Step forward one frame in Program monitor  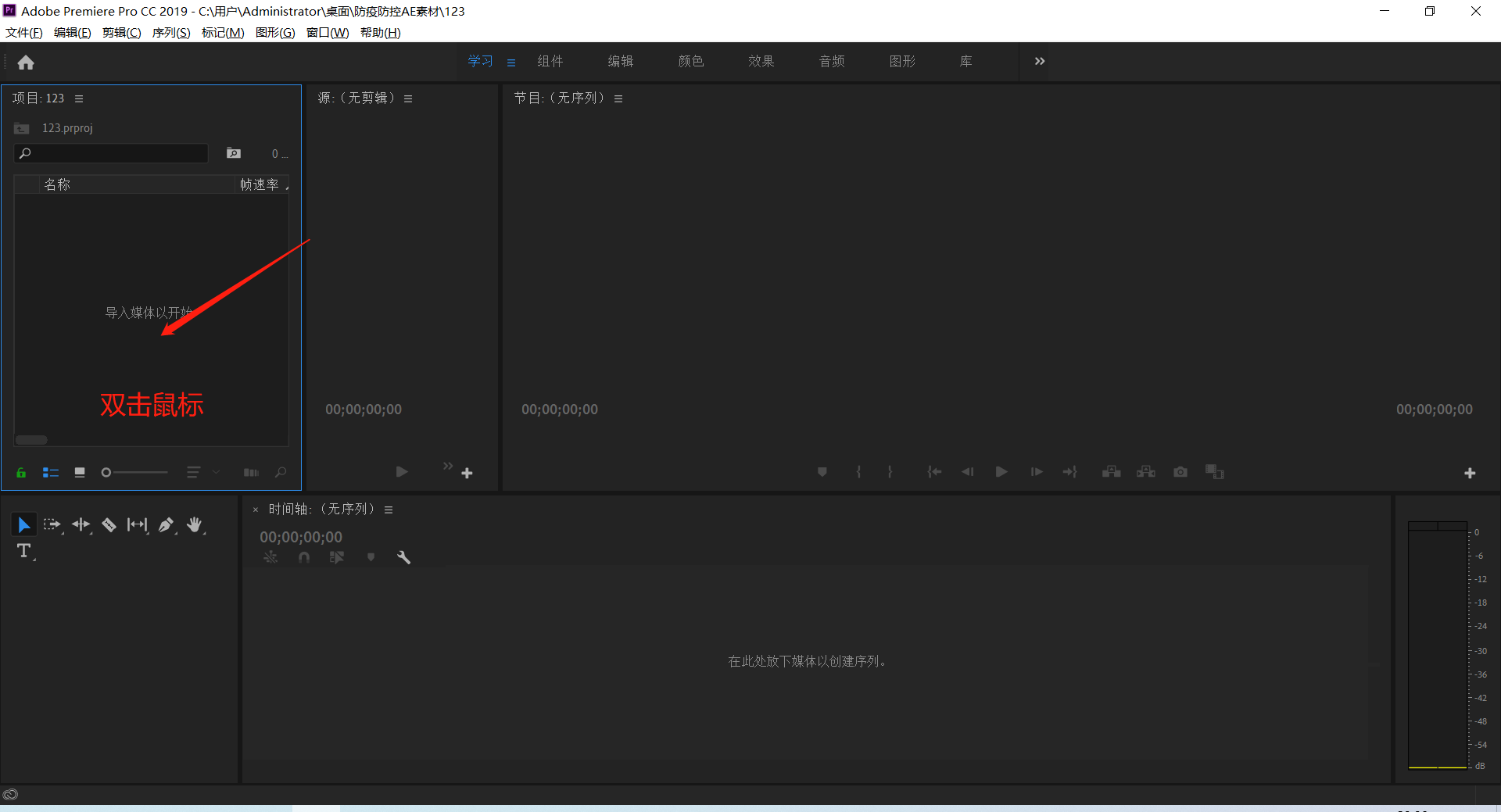tap(1037, 472)
